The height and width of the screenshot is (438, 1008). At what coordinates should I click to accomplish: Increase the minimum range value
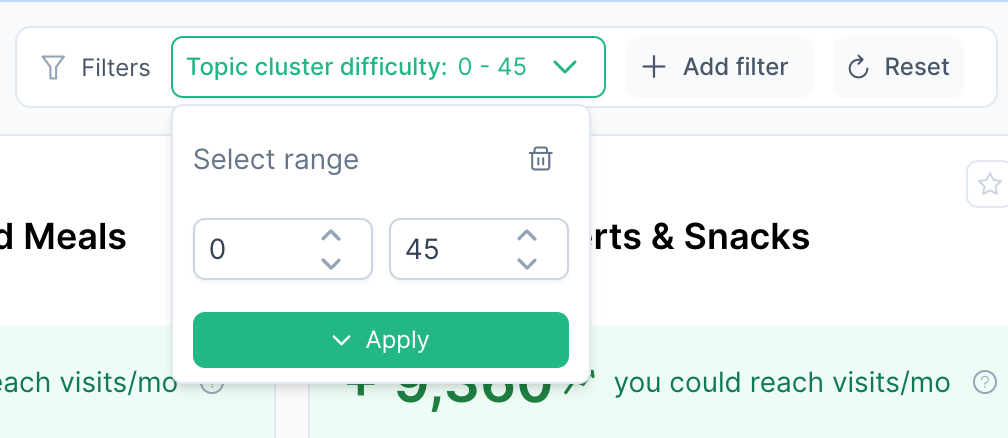[331, 236]
